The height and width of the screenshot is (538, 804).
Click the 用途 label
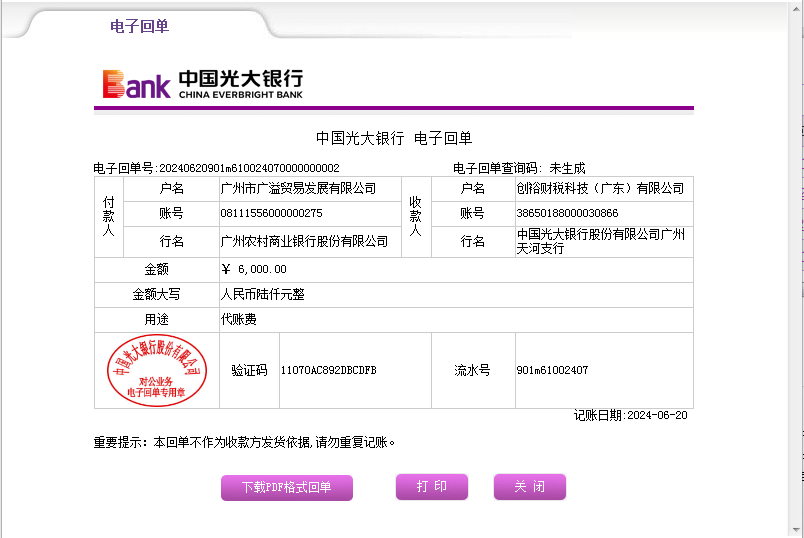156,320
